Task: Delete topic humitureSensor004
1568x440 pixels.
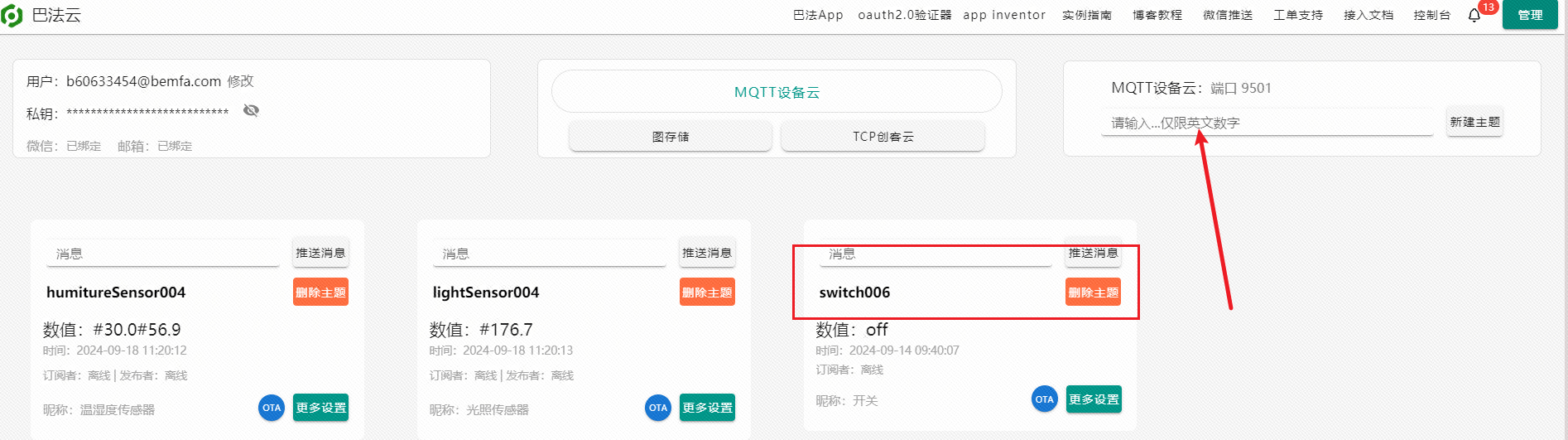Action: pyautogui.click(x=320, y=292)
